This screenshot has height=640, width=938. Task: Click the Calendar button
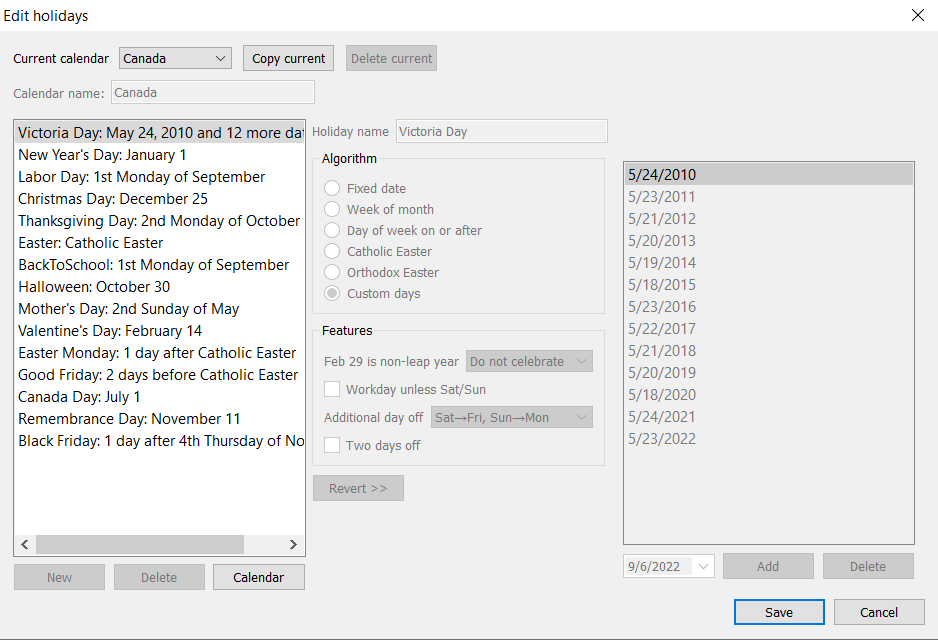[258, 577]
